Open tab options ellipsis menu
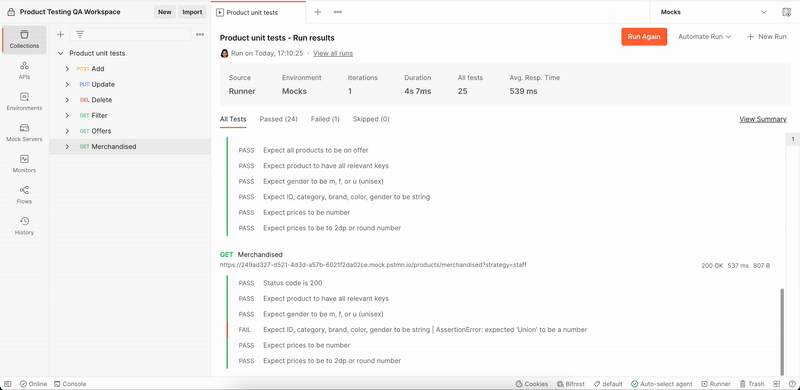 click(338, 12)
